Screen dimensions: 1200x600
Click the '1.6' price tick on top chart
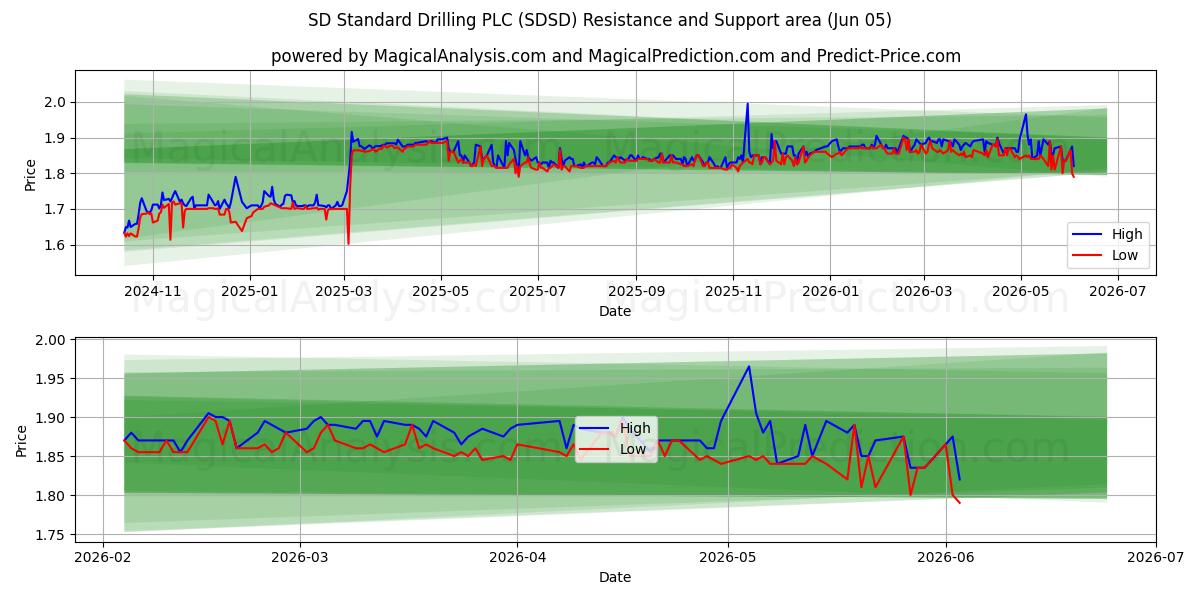56,246
